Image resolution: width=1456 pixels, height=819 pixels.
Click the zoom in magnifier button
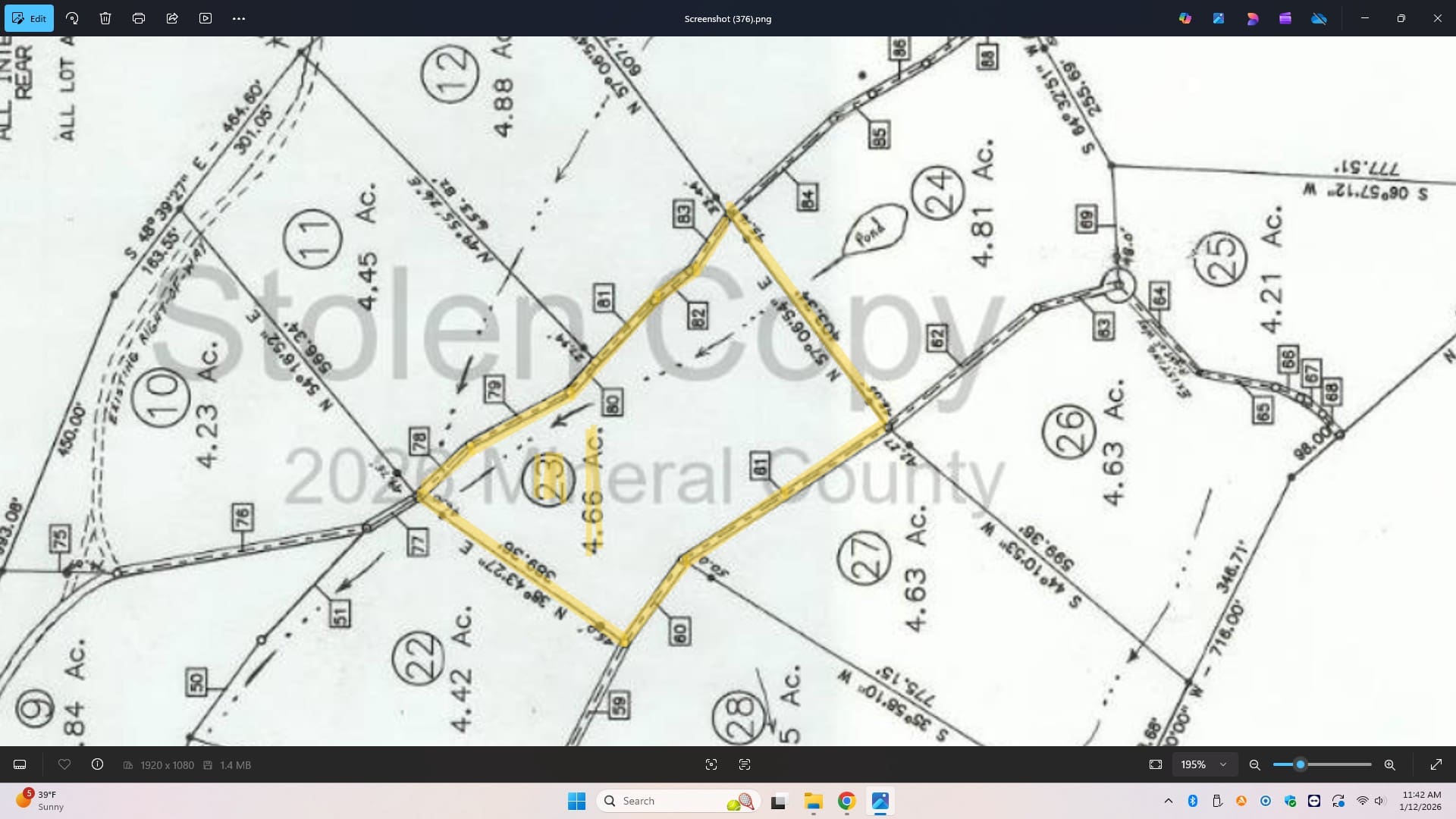click(x=1389, y=764)
